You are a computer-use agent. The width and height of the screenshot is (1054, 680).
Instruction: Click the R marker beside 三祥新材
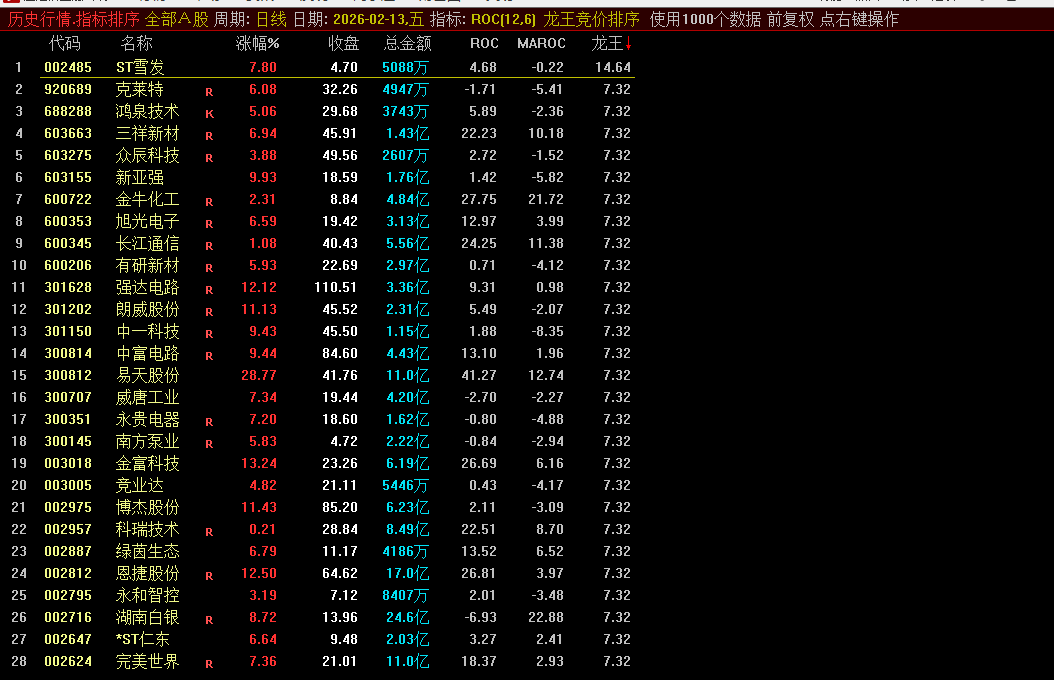tap(209, 136)
